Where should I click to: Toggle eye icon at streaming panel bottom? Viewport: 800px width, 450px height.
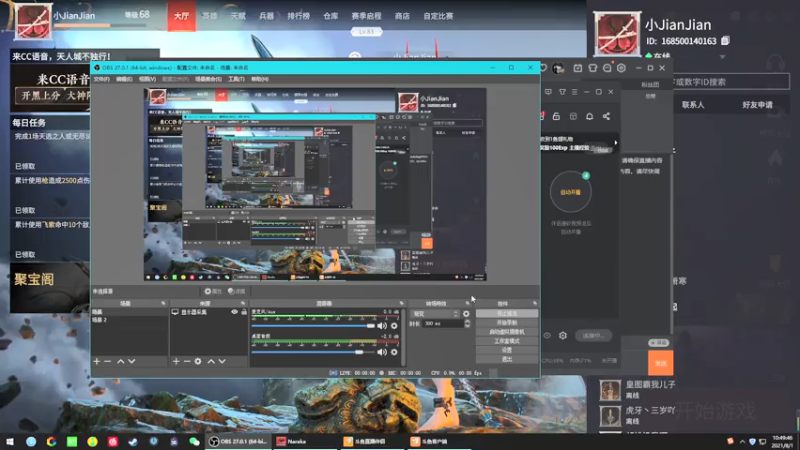pos(547,335)
